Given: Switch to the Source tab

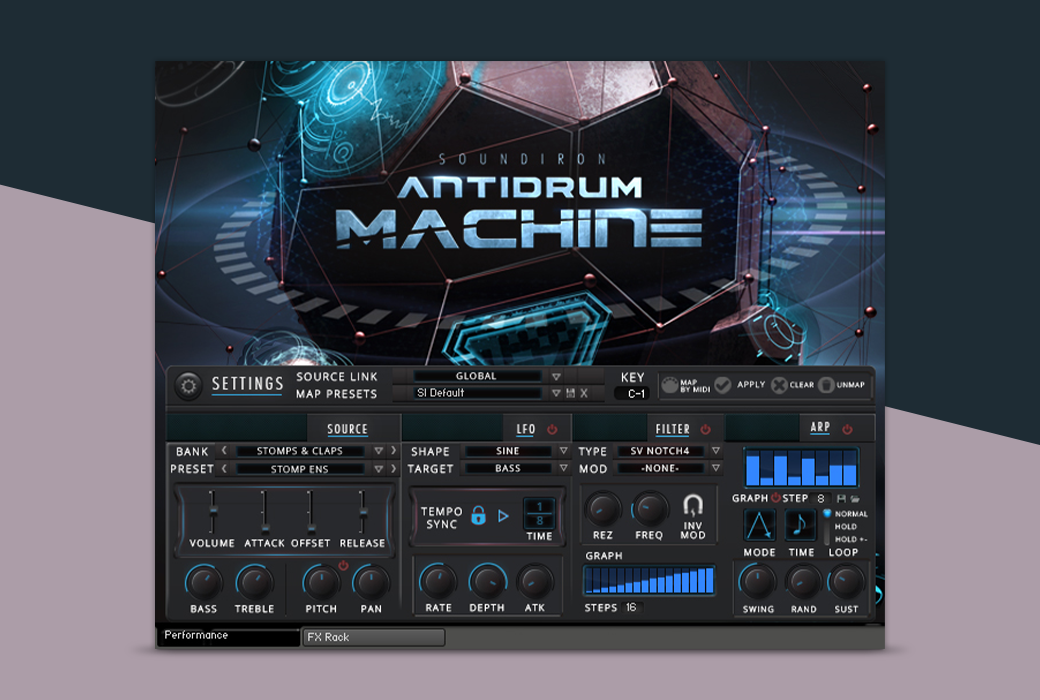Looking at the screenshot, I should [x=347, y=429].
